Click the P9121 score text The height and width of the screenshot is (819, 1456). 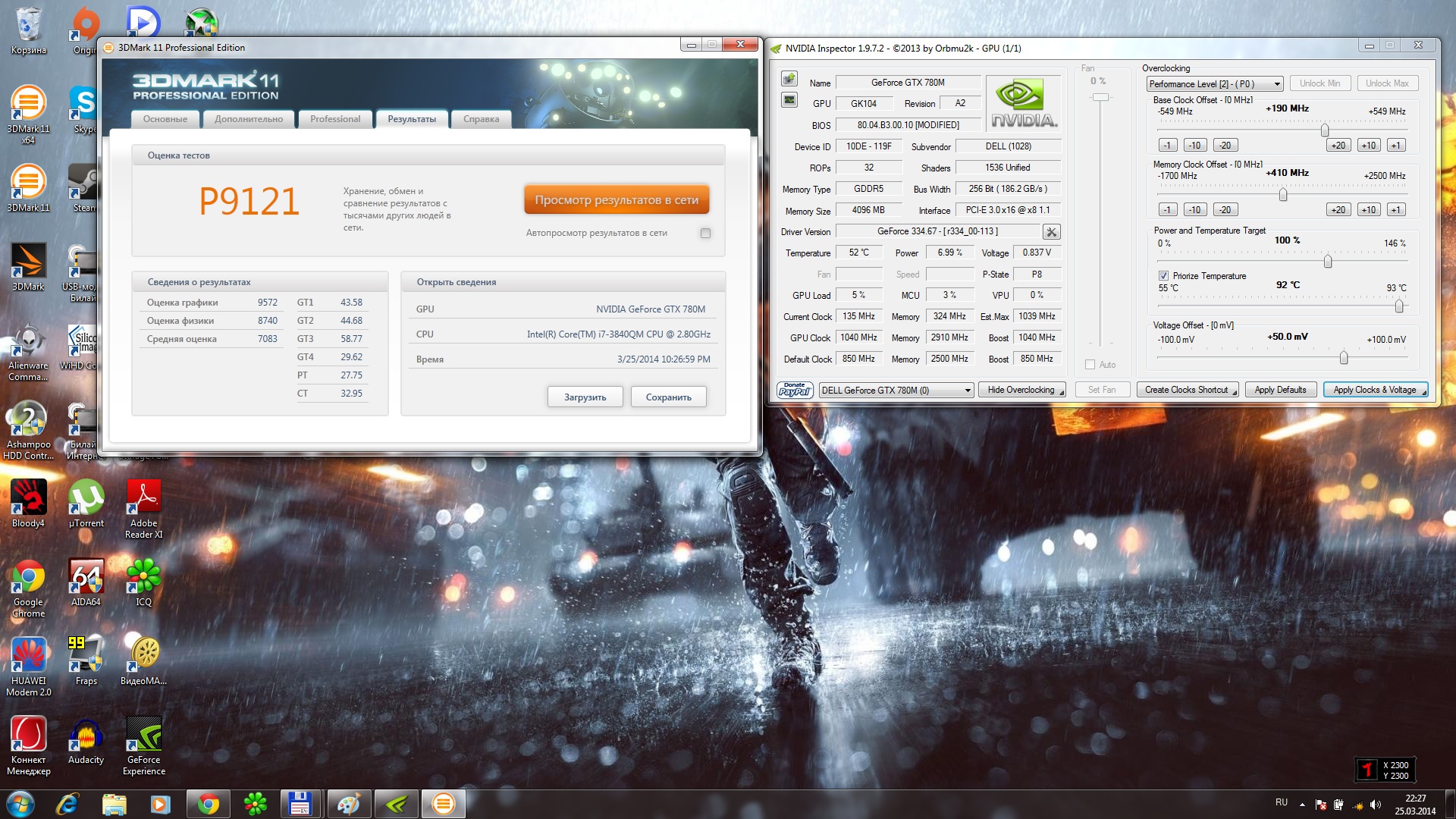[x=249, y=202]
